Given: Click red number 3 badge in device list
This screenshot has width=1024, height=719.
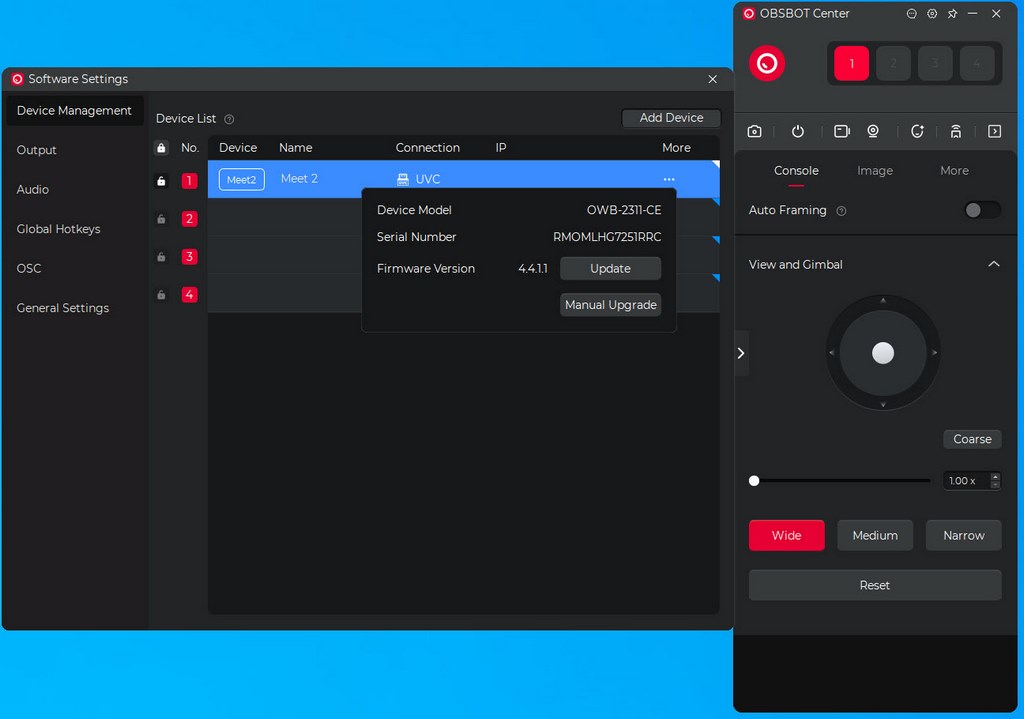Looking at the screenshot, I should point(189,257).
